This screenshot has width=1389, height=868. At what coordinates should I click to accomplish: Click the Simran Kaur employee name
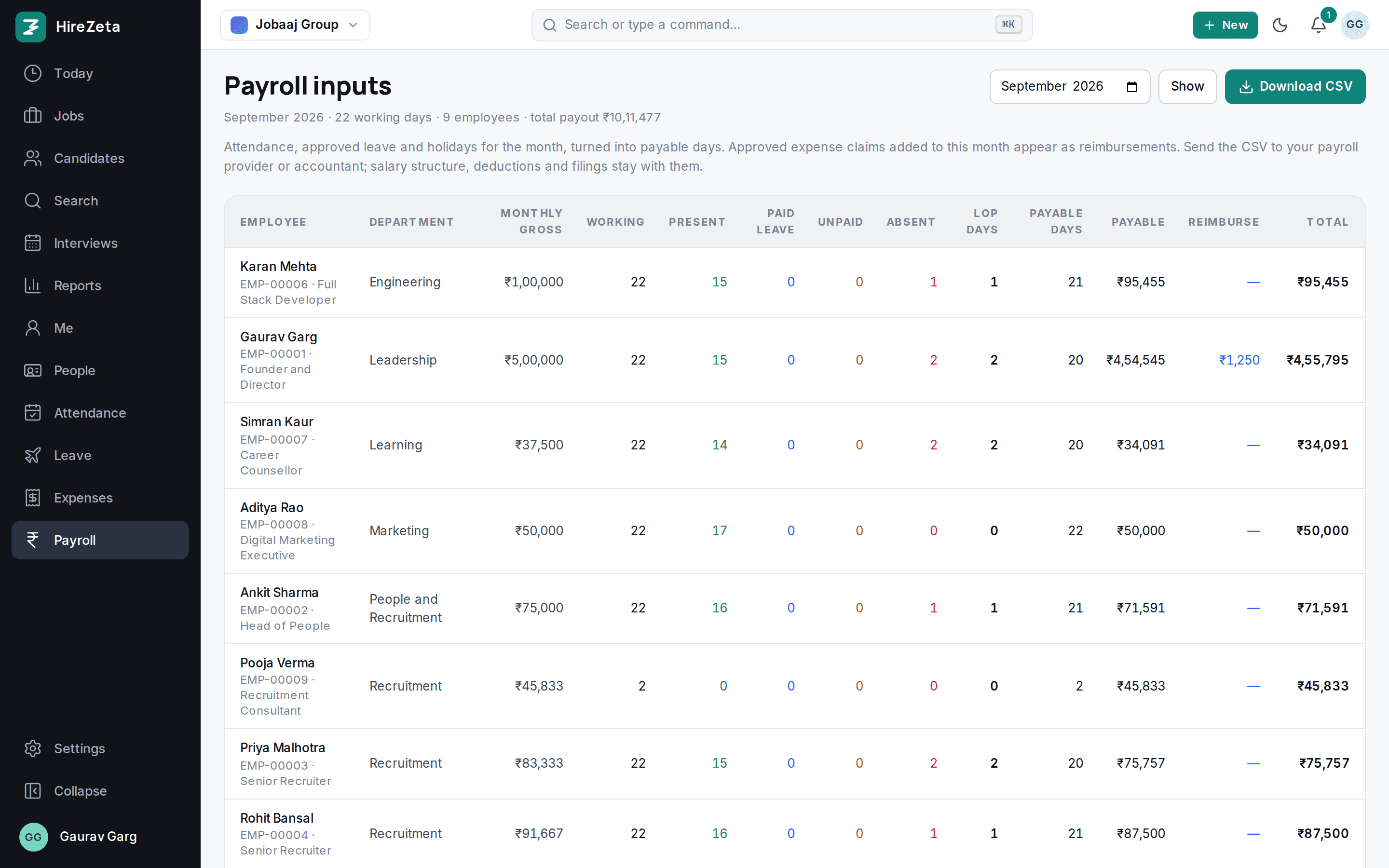277,422
